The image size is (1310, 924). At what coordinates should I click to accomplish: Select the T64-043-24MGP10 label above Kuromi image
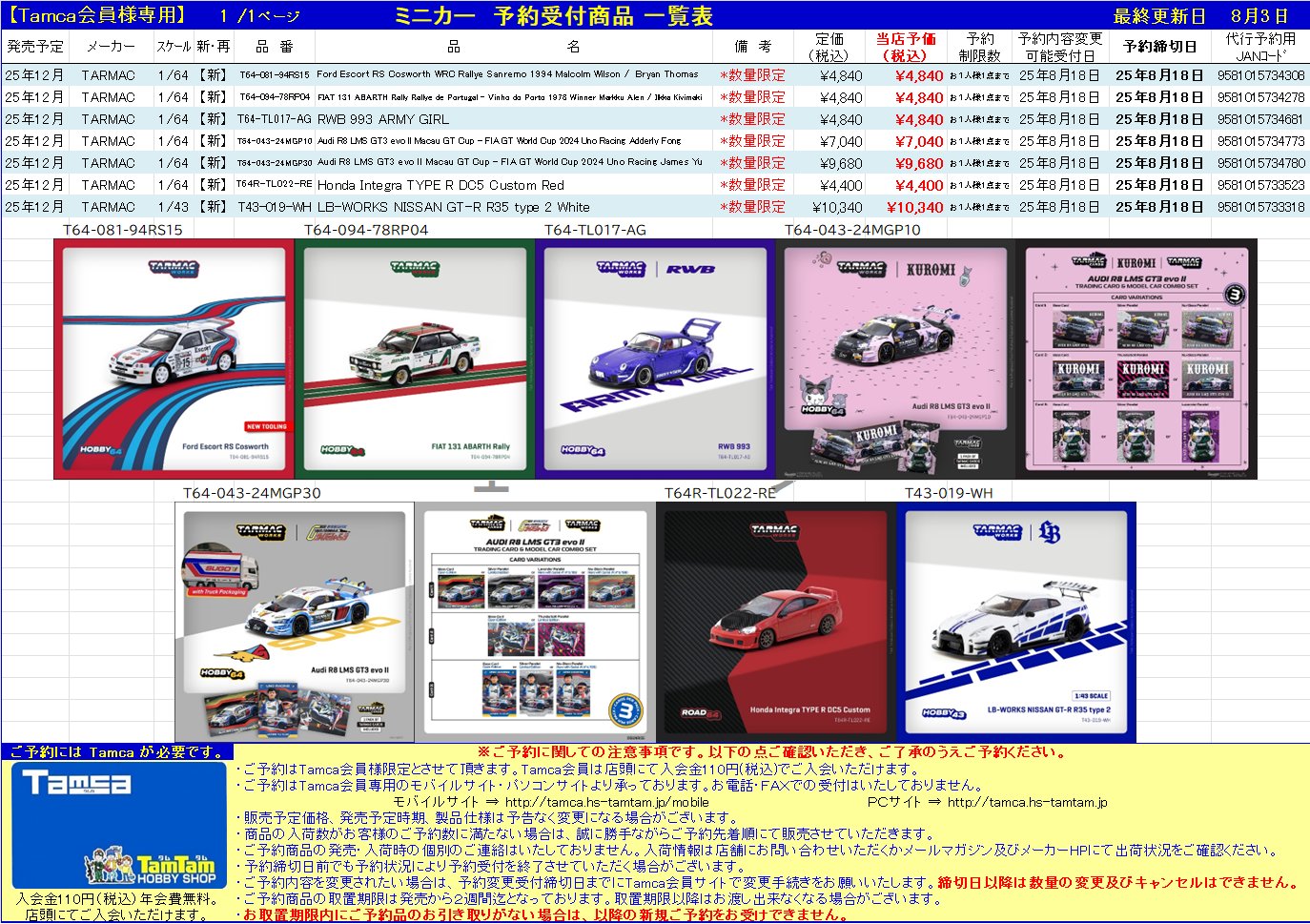852,230
